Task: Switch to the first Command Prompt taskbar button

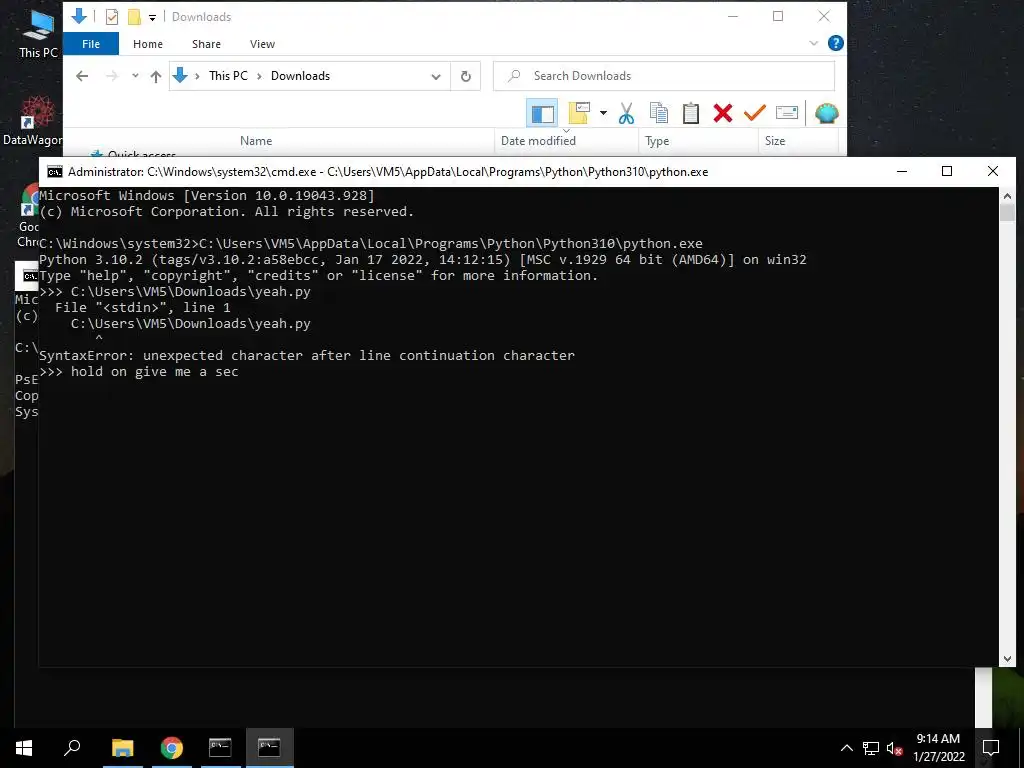Action: click(x=220, y=748)
